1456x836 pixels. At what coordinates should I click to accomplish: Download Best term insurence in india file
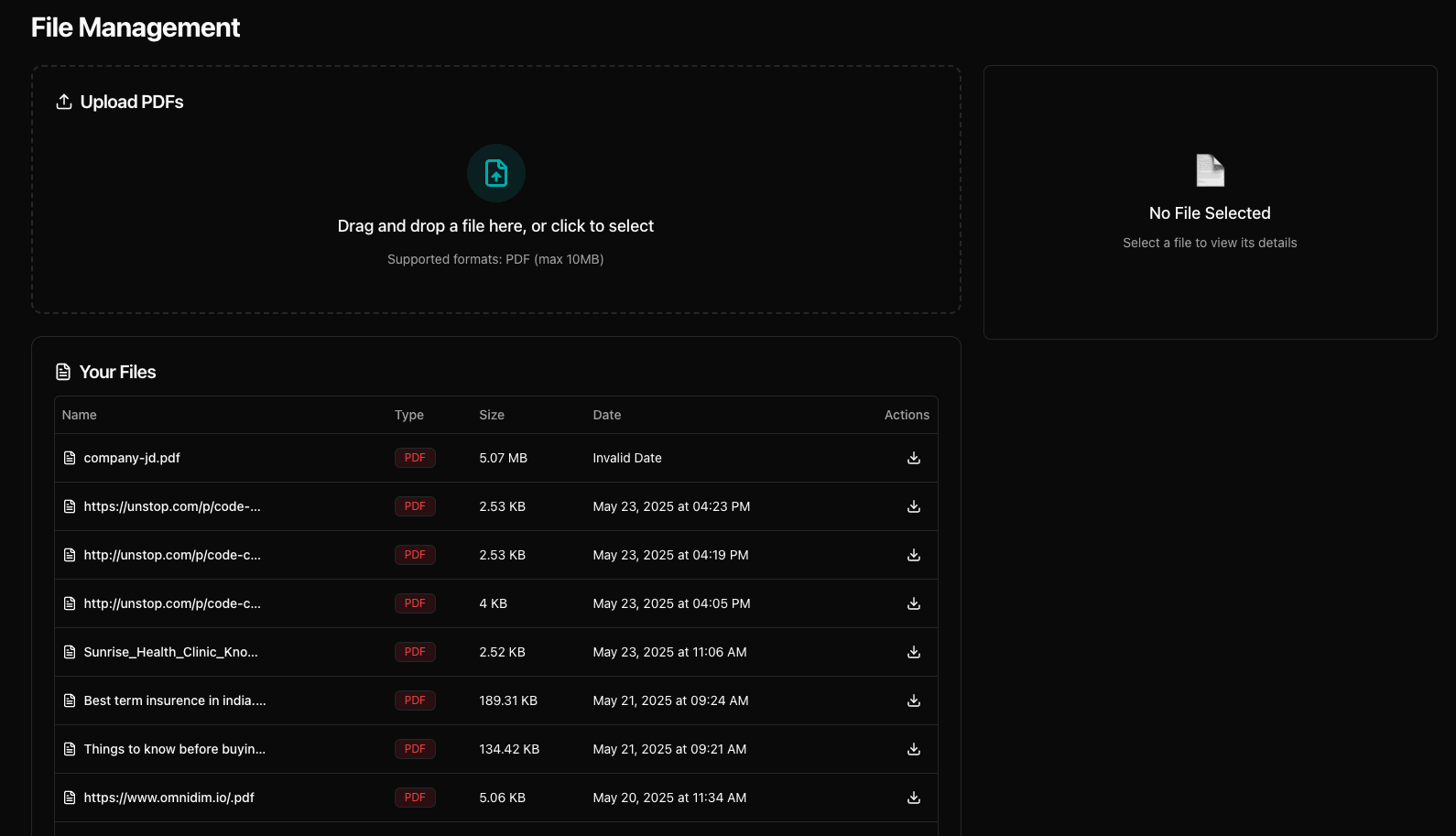913,700
